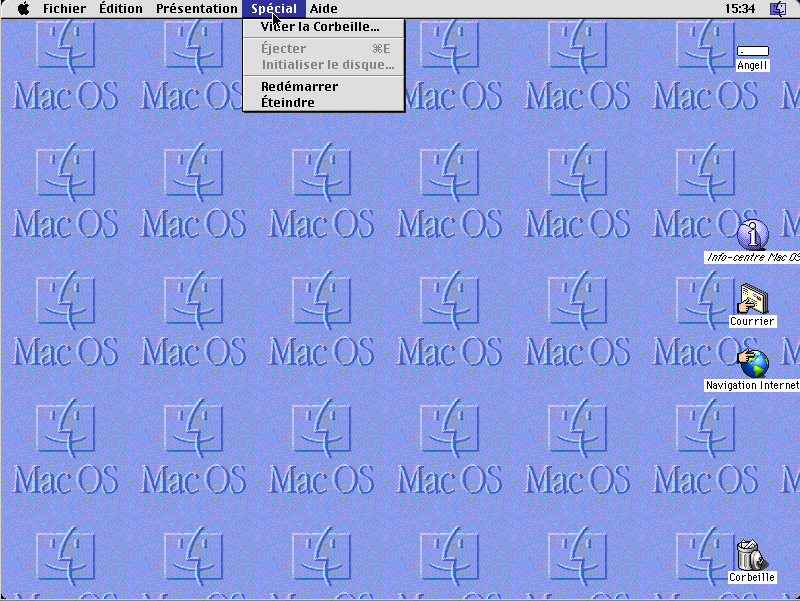
Task: Click the Corbeille label text
Action: coord(752,578)
